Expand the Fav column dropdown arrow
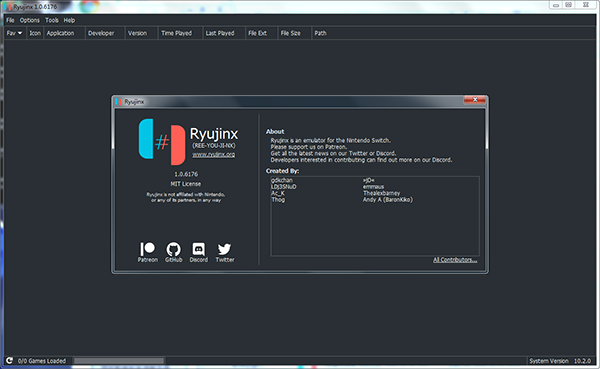The image size is (600, 369). coord(20,33)
